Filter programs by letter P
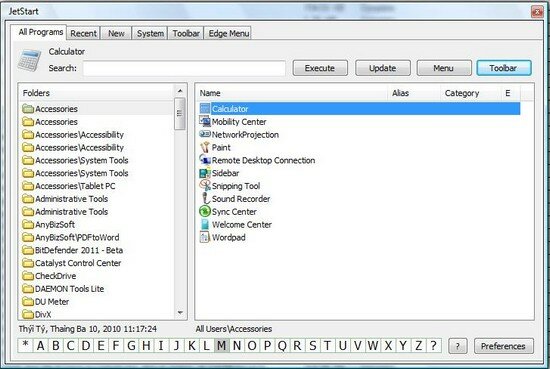Image resolution: width=550 pixels, height=369 pixels. [267, 346]
